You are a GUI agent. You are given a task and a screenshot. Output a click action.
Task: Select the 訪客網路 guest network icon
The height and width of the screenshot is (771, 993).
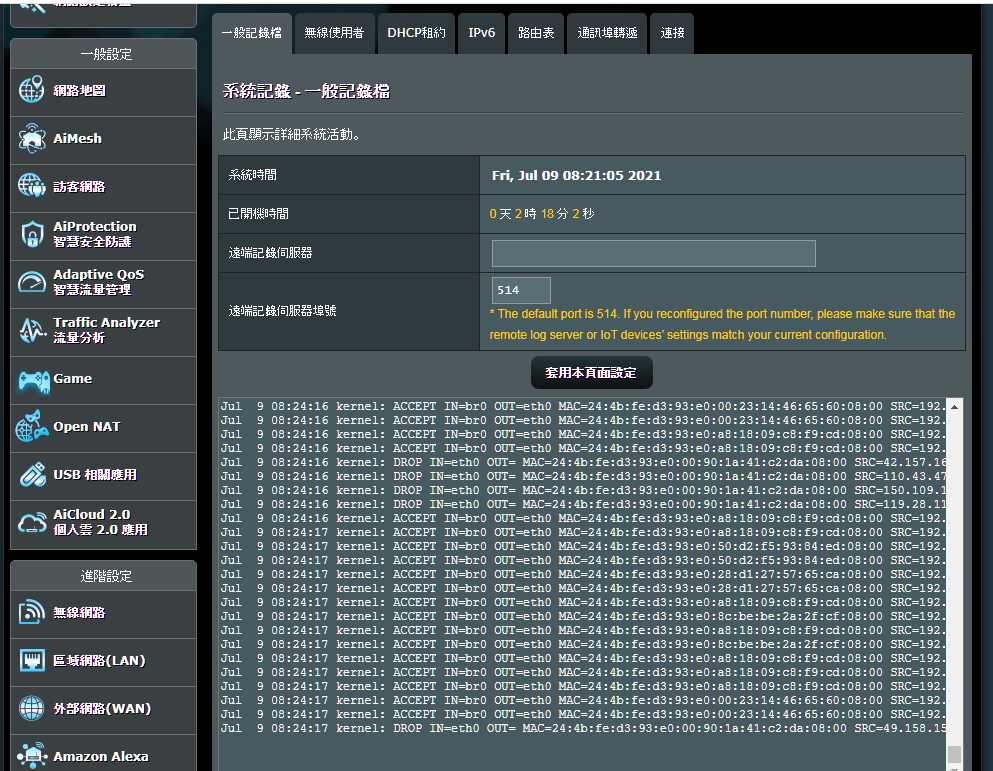pos(31,186)
